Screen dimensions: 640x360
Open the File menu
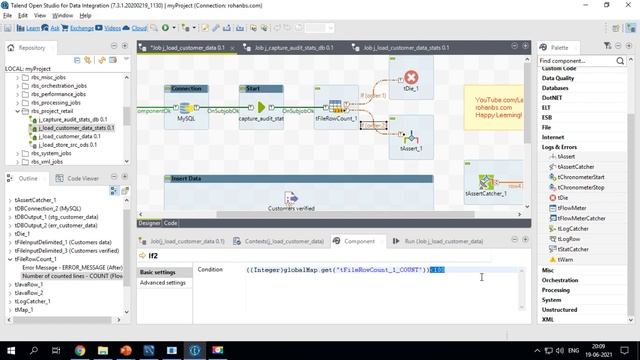(7, 16)
